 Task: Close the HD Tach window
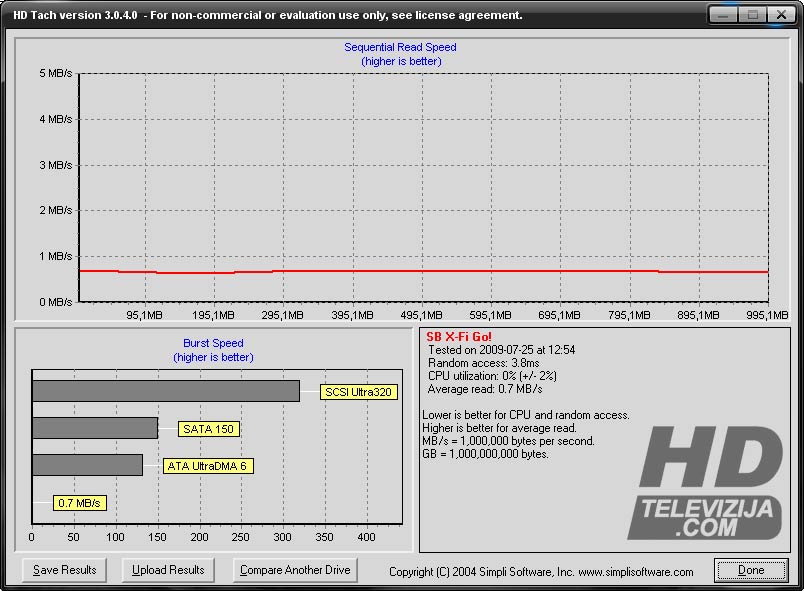click(x=781, y=15)
